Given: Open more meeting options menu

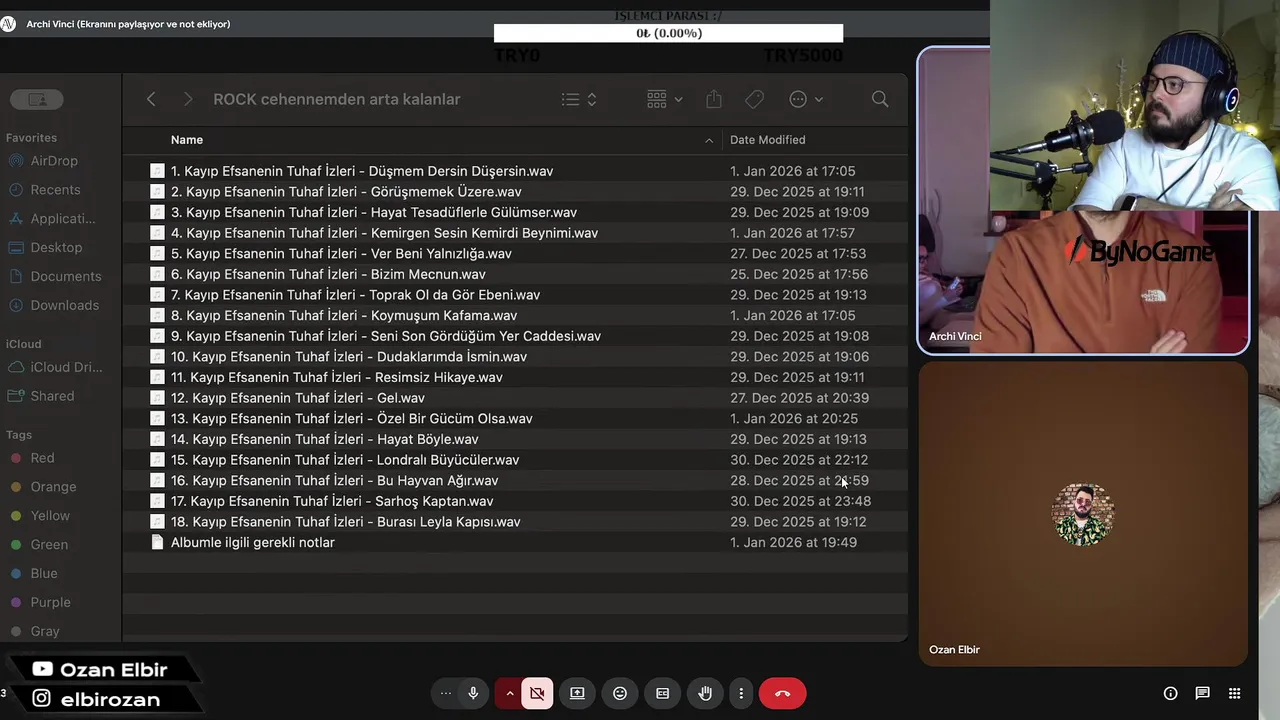Looking at the screenshot, I should [x=741, y=693].
